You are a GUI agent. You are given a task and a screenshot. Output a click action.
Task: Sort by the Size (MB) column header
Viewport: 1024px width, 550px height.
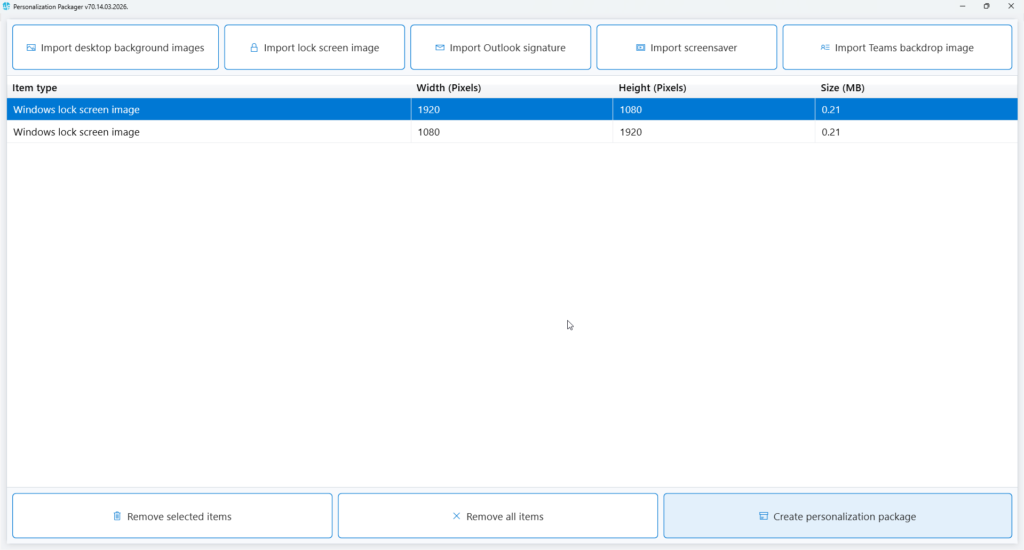[842, 88]
